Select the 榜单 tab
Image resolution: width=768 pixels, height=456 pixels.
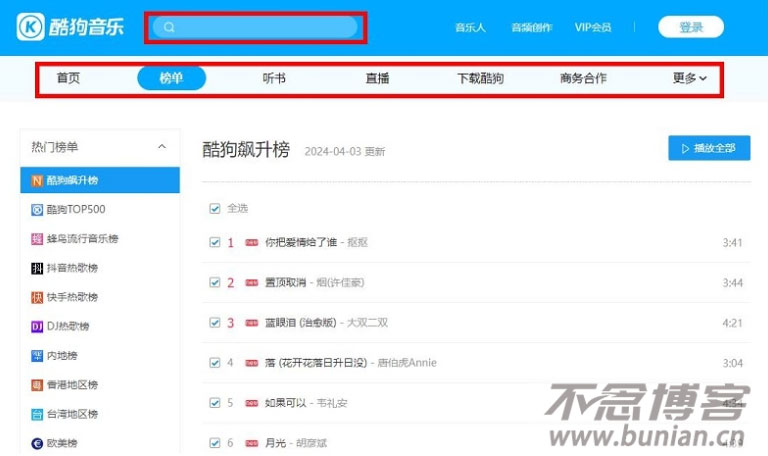coord(171,78)
